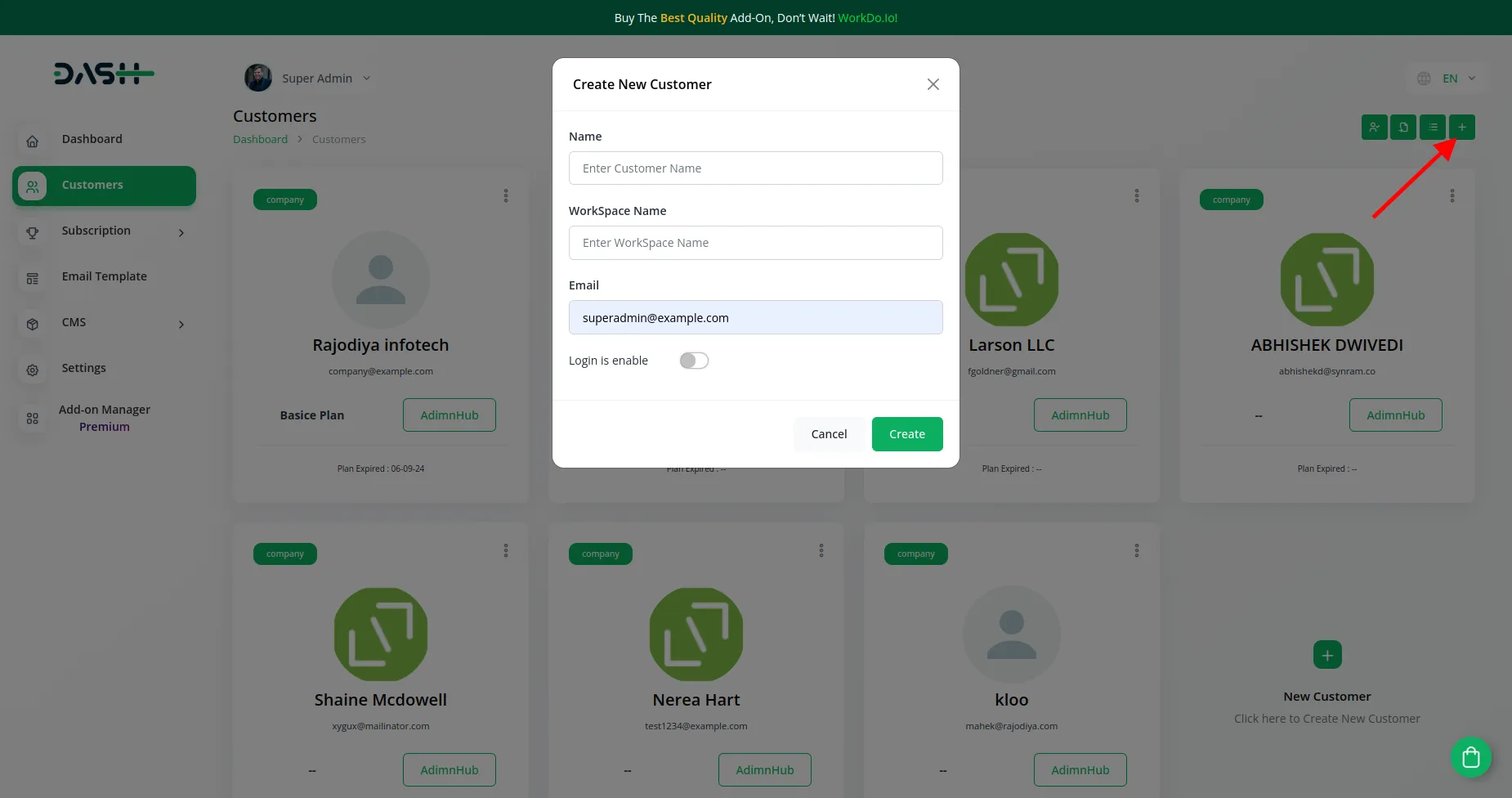Expand the Subscription submenu arrow
Image resolution: width=1512 pixels, height=798 pixels.
(x=181, y=233)
